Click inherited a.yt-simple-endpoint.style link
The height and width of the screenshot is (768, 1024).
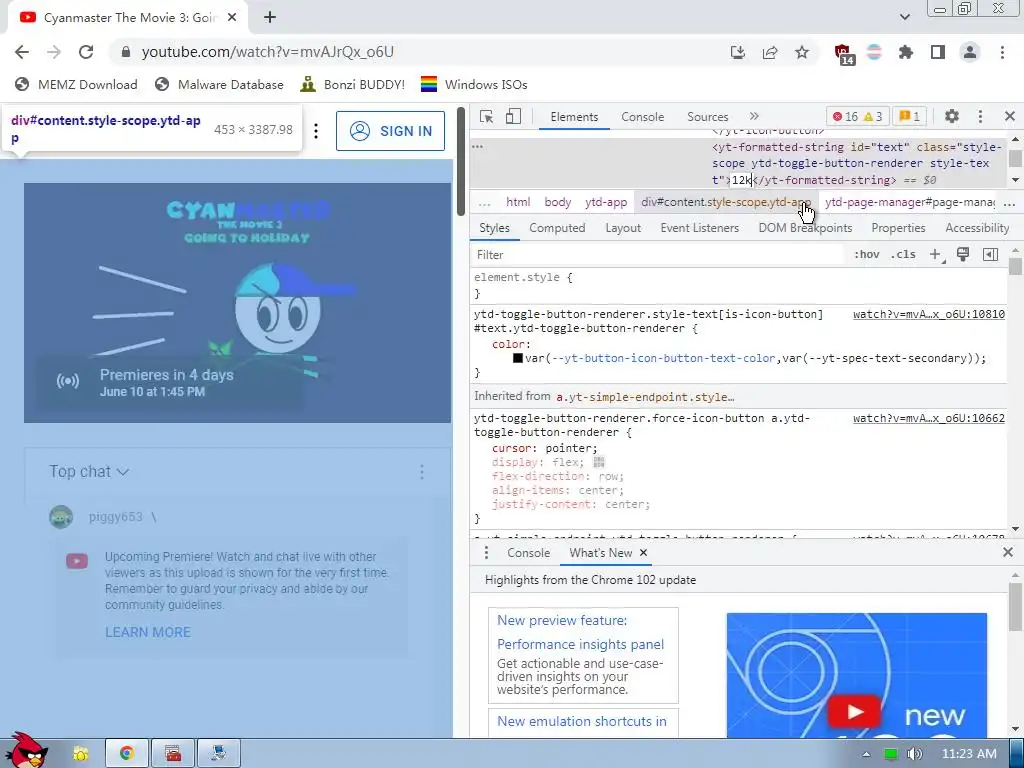[645, 396]
